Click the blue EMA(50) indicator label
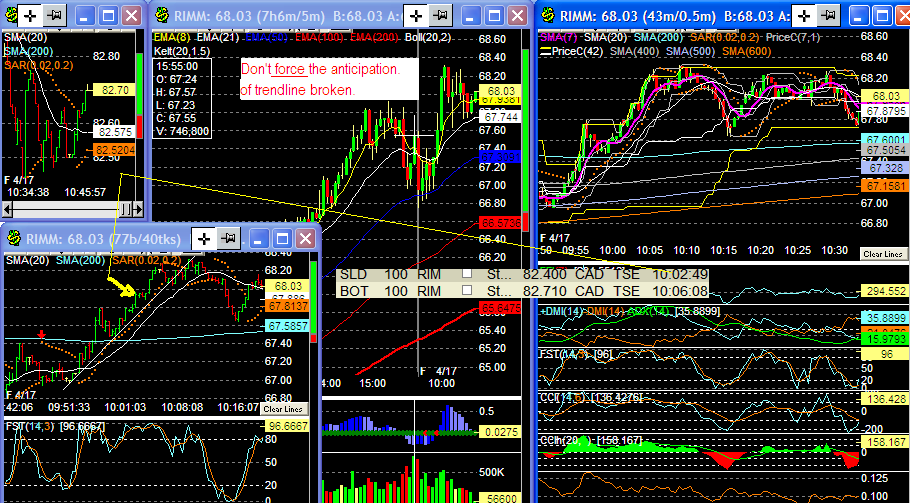This screenshot has height=503, width=910. 267,38
